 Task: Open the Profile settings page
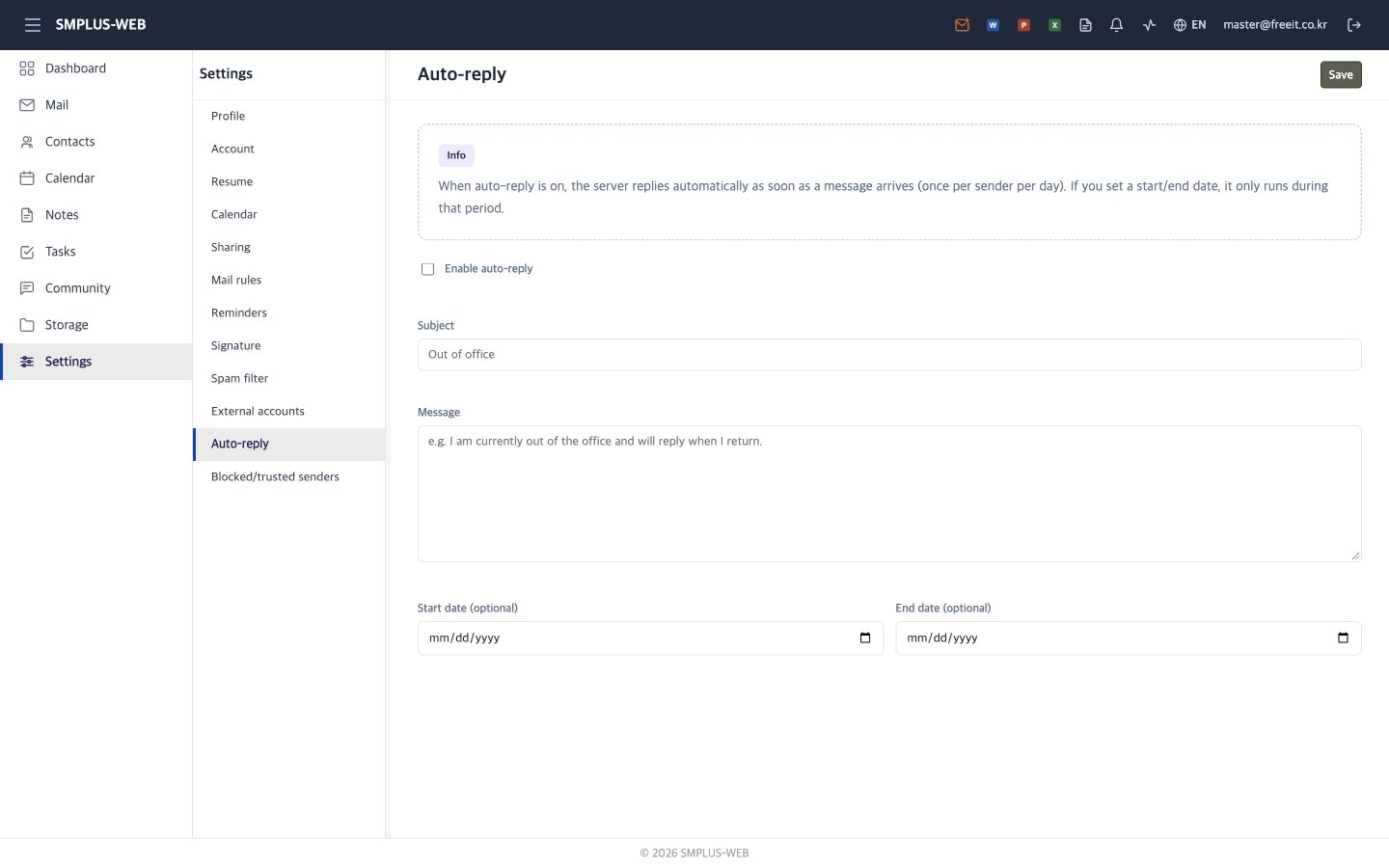[x=288, y=116]
